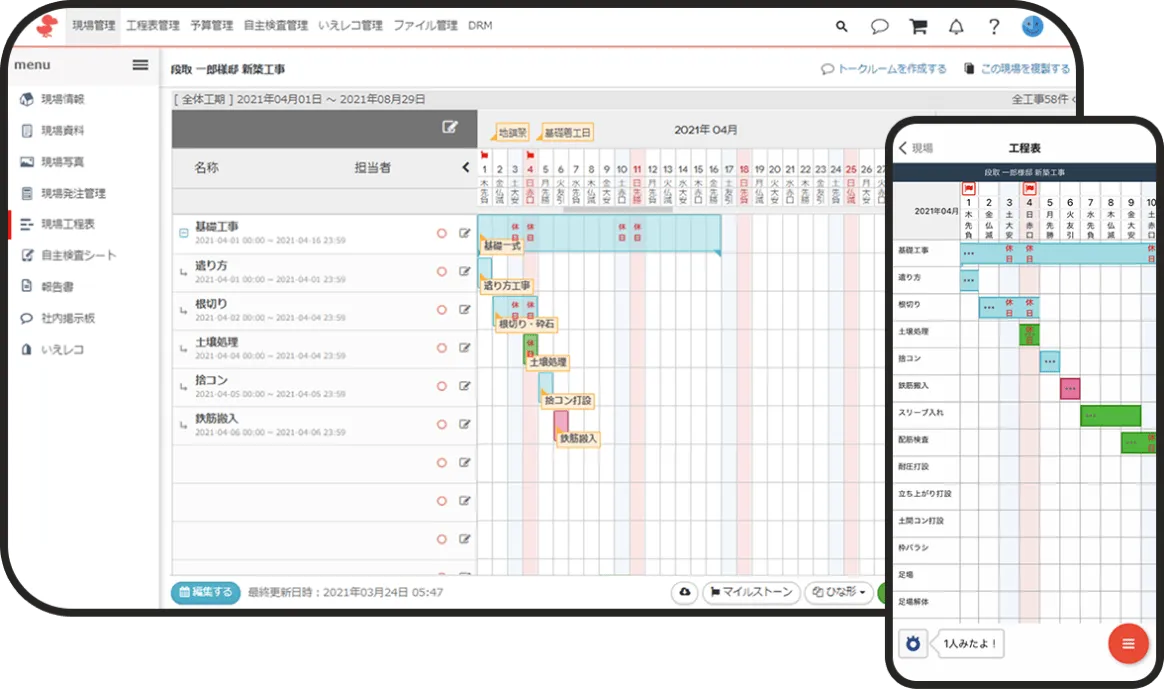The width and height of the screenshot is (1164, 689).
Task: Collapse the 基礎工事 tree group
Action: click(184, 233)
